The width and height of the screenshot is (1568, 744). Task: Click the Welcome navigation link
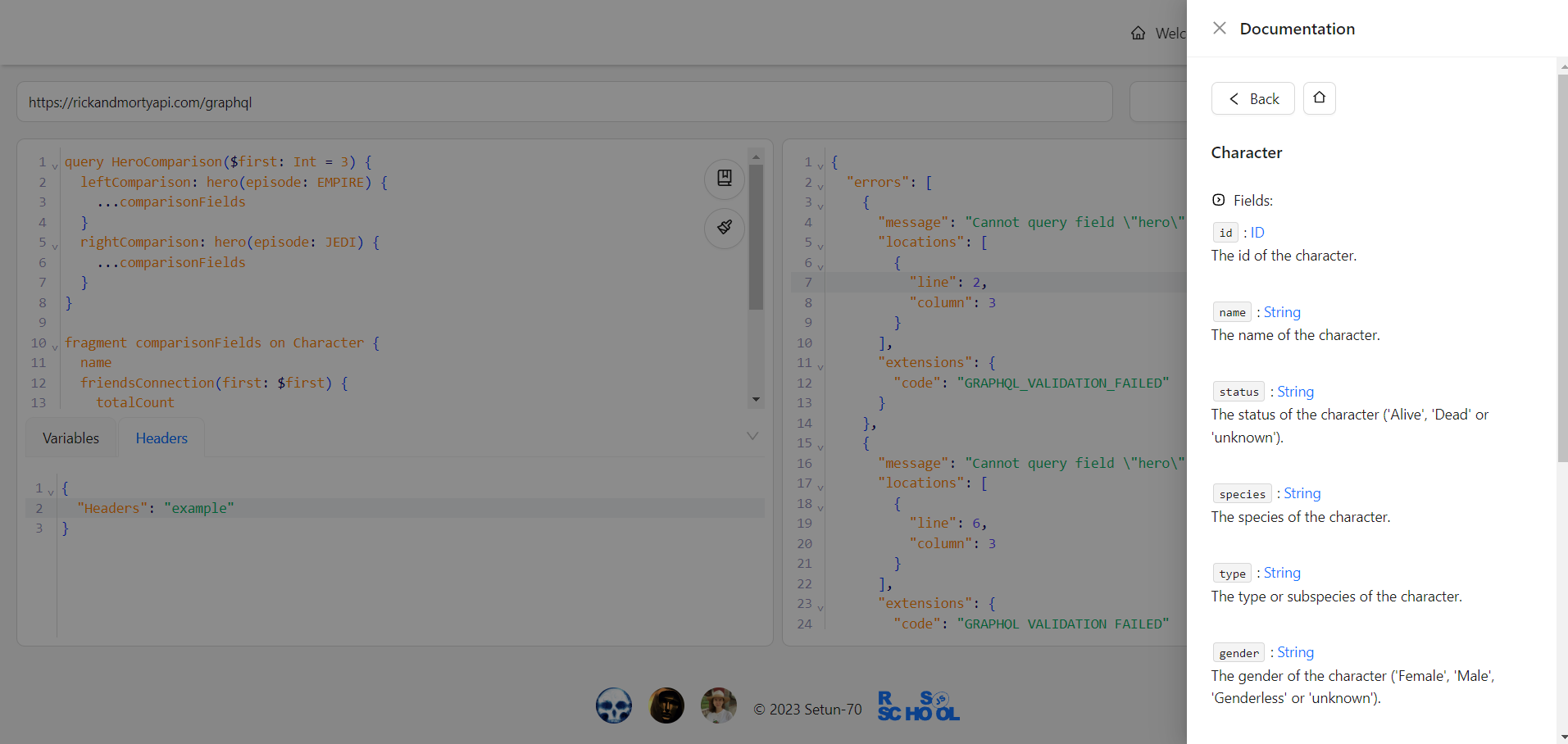1170,34
